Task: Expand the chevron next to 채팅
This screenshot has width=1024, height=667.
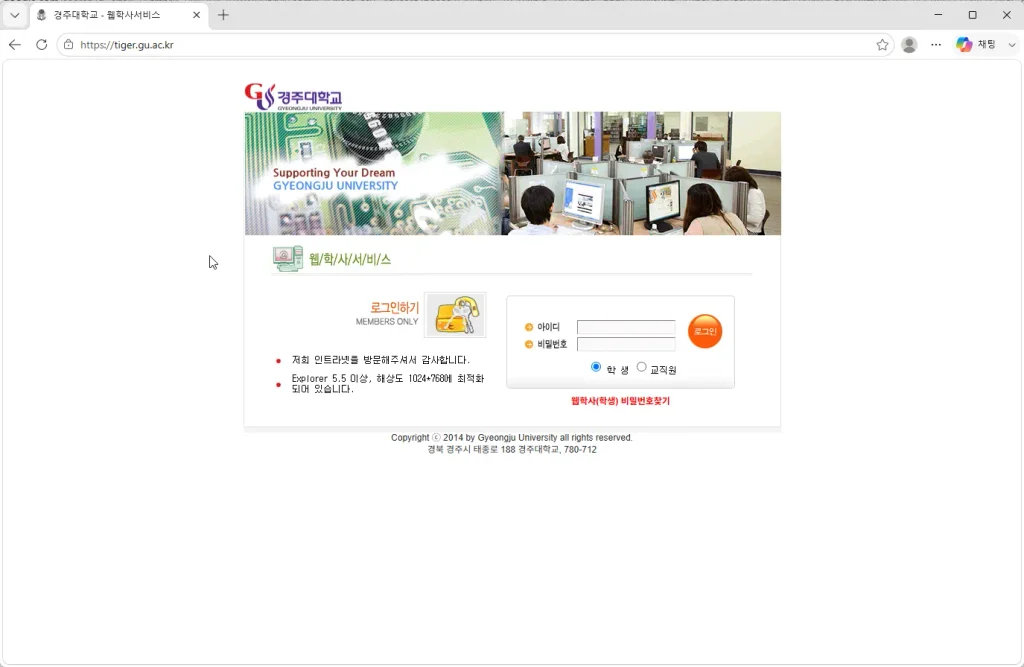Action: tap(1012, 44)
